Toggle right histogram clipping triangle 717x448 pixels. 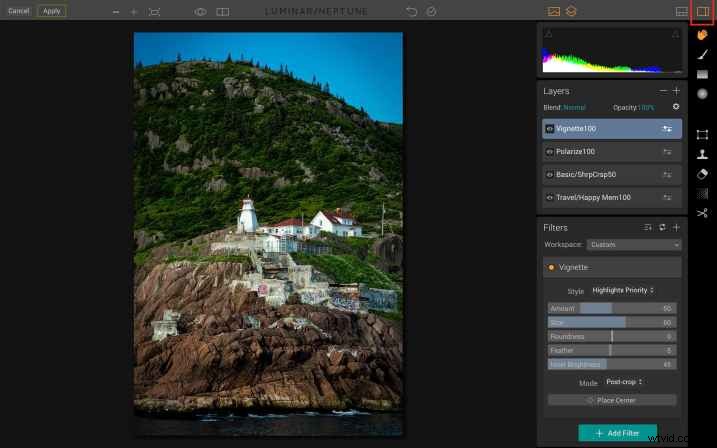pyautogui.click(x=675, y=34)
